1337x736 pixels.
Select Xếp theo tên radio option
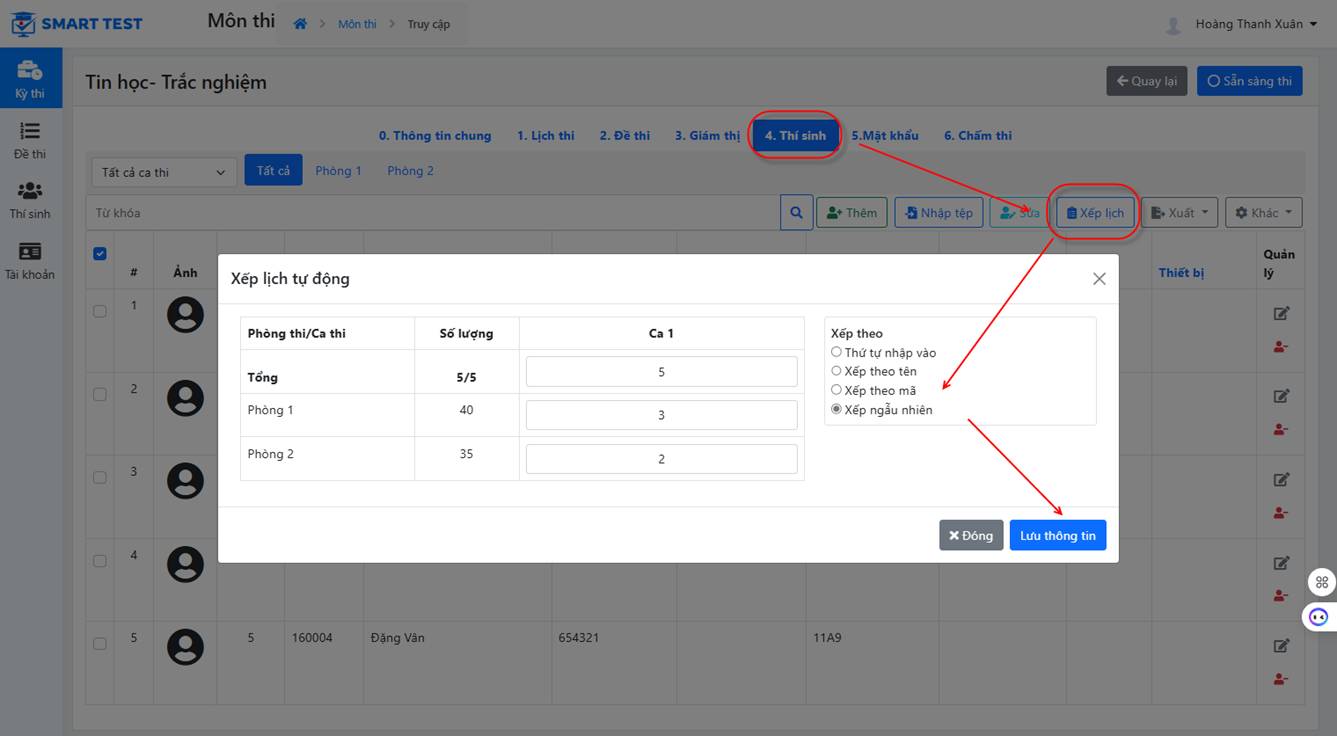tap(836, 371)
